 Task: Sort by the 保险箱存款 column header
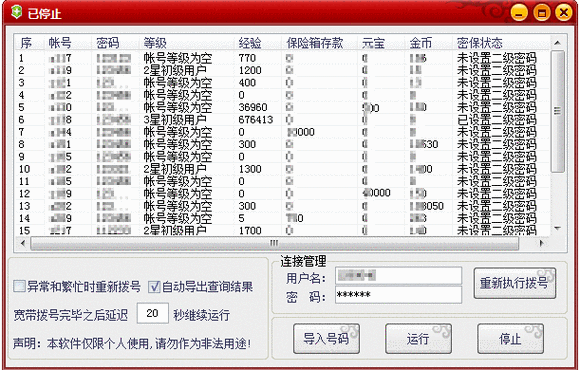[x=319, y=43]
